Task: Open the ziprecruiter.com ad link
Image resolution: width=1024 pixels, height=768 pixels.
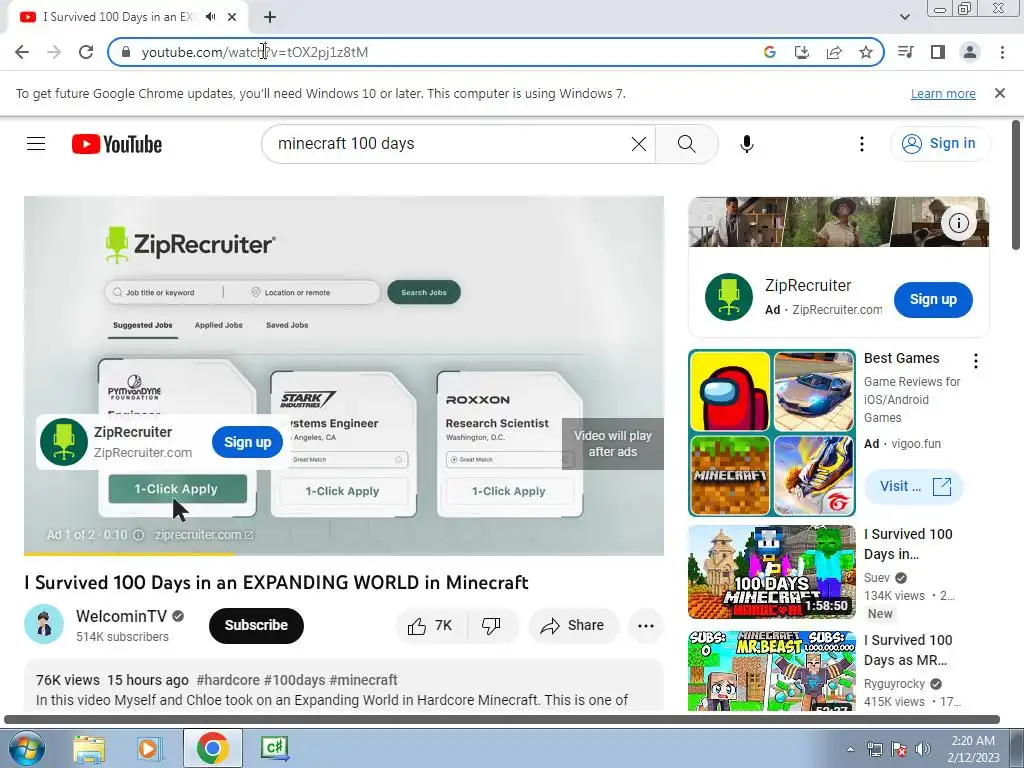Action: point(204,535)
